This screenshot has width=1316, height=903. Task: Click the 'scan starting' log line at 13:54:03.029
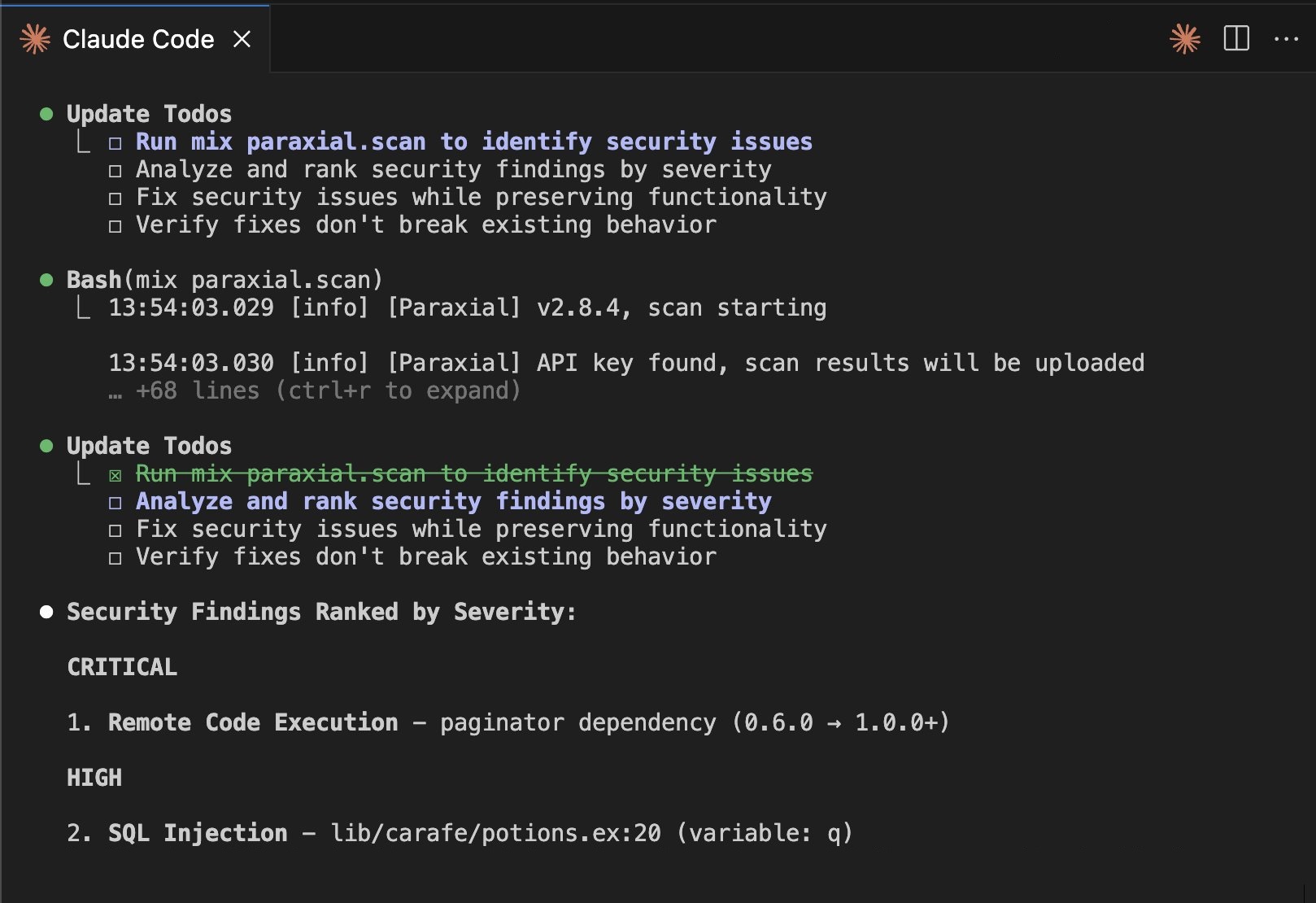coord(468,308)
